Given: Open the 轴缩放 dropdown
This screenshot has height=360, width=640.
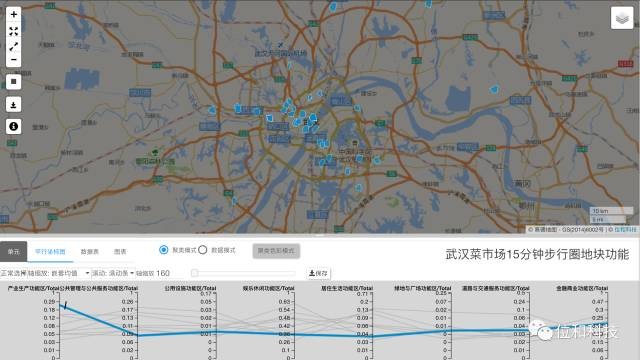Looking at the screenshot, I should tap(69, 273).
